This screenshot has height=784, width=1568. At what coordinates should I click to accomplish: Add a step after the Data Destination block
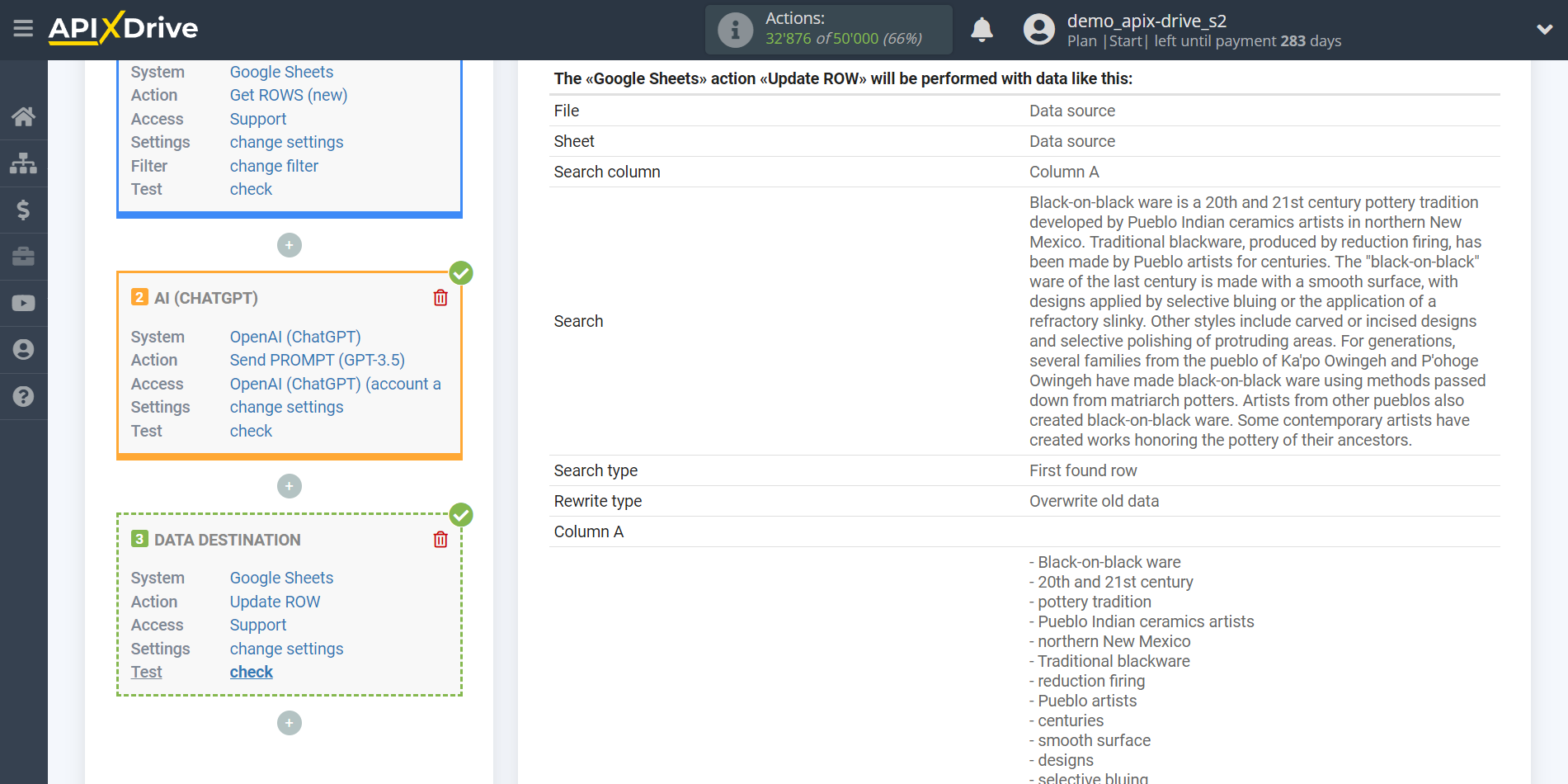pos(290,723)
